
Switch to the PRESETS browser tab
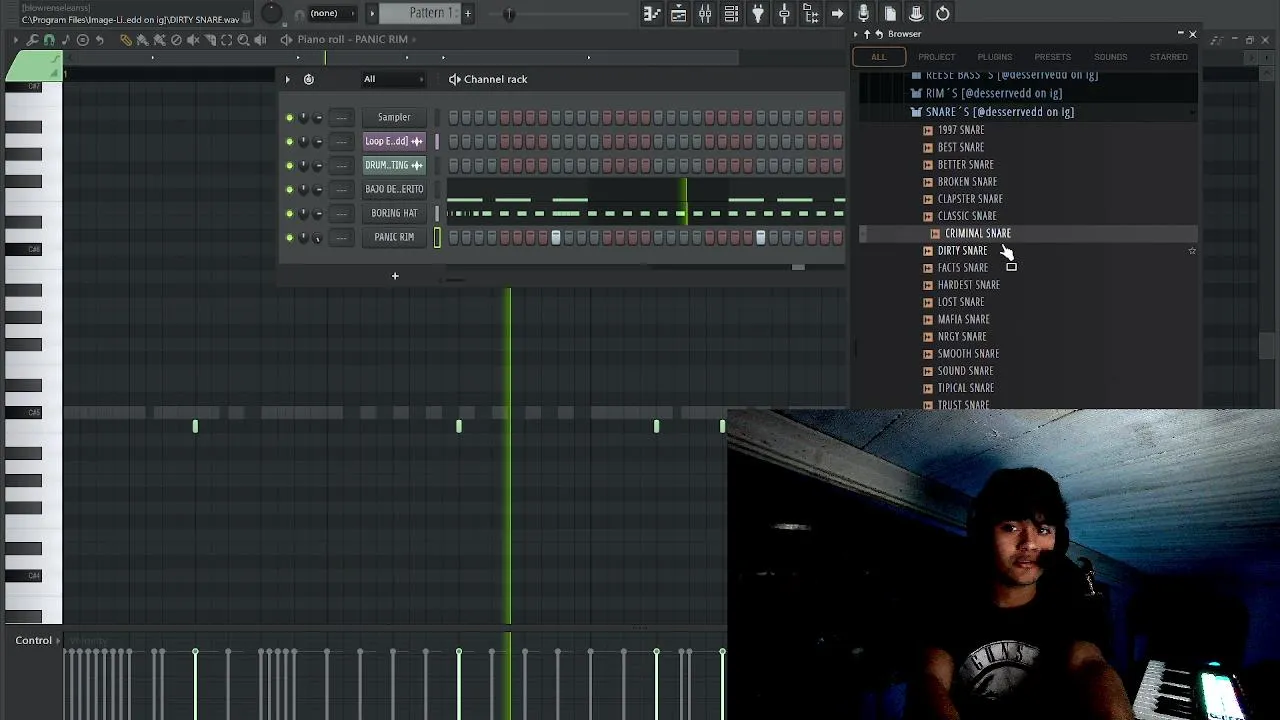(x=1053, y=57)
